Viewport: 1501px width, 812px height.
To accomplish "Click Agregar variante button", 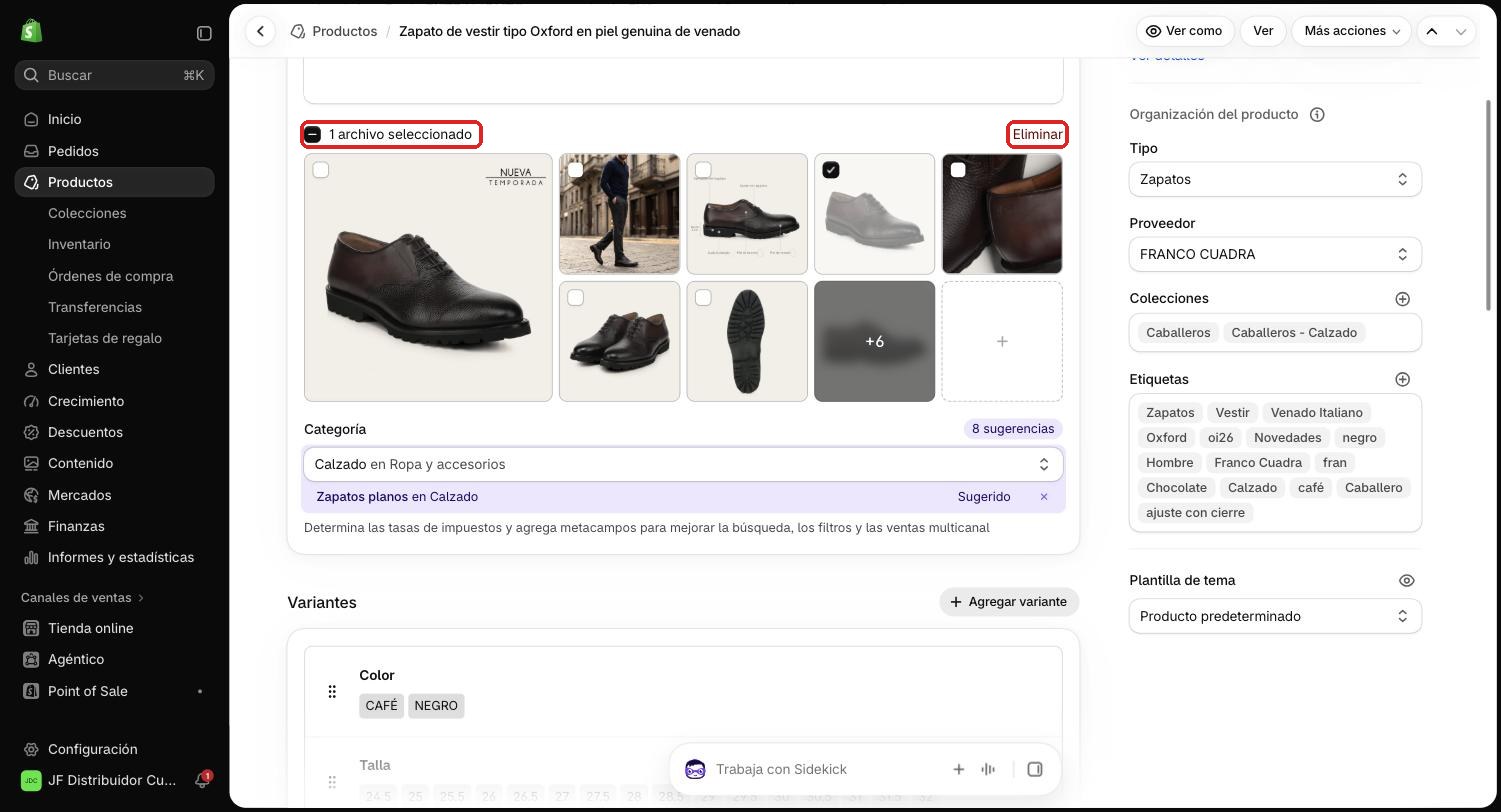I will point(1008,602).
